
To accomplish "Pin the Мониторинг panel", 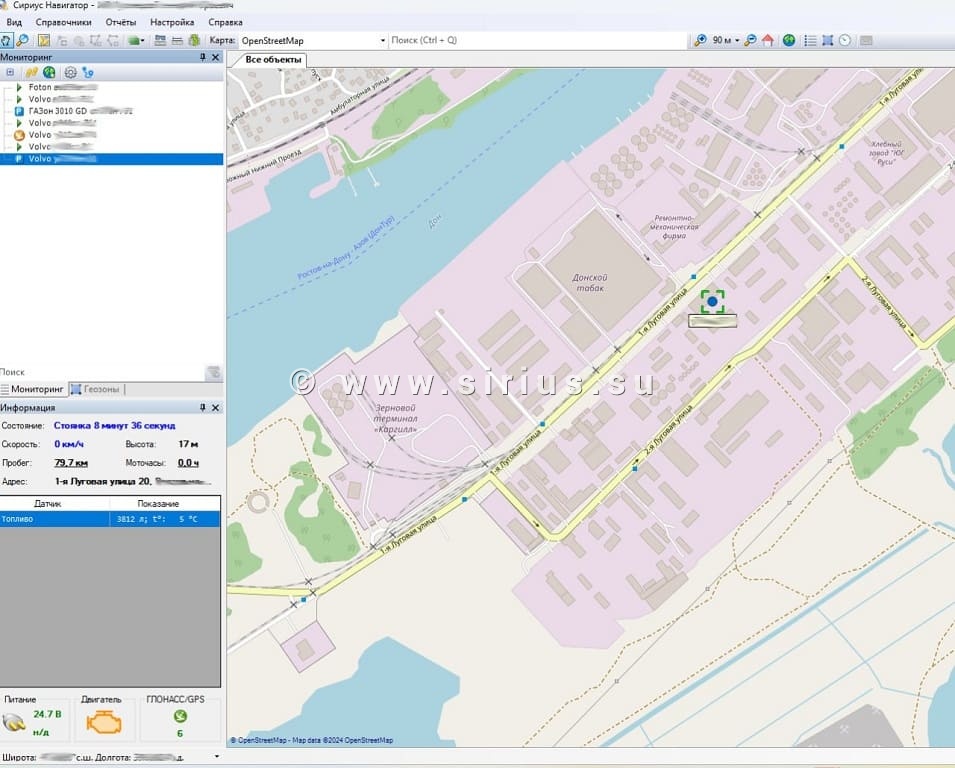I will (x=203, y=57).
